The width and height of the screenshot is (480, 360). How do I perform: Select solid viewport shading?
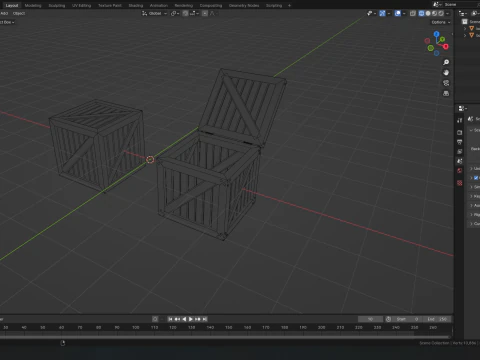pos(428,13)
